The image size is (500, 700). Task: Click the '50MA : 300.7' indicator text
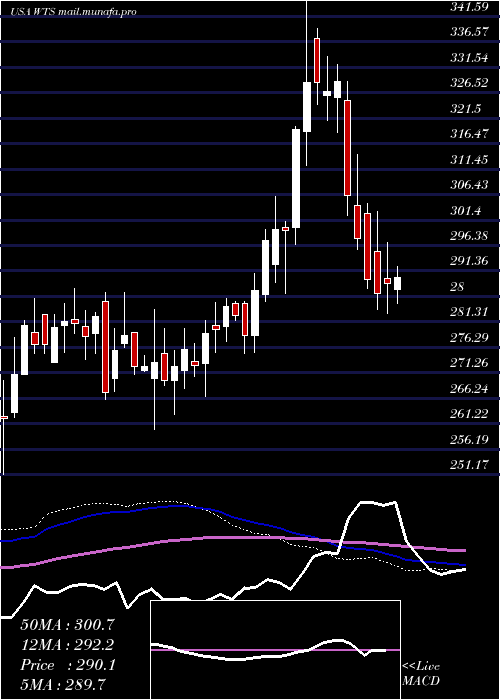(x=67, y=624)
